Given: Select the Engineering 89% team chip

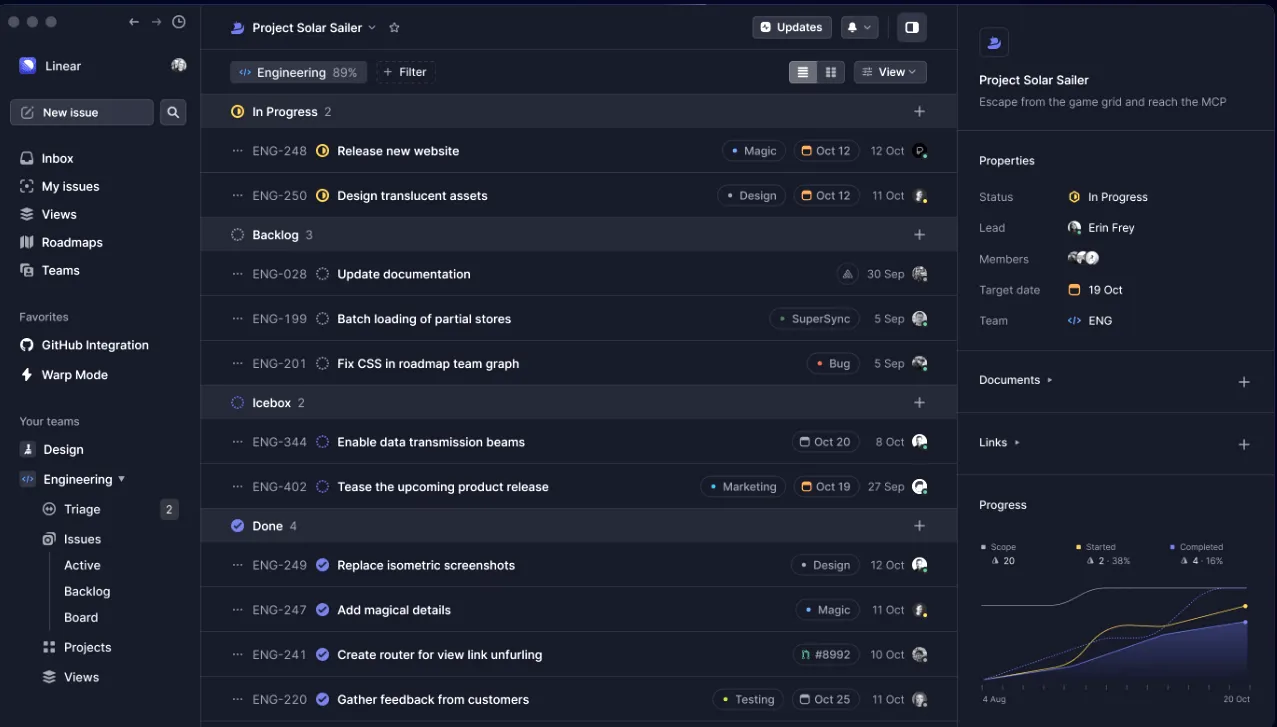Looking at the screenshot, I should coord(298,72).
